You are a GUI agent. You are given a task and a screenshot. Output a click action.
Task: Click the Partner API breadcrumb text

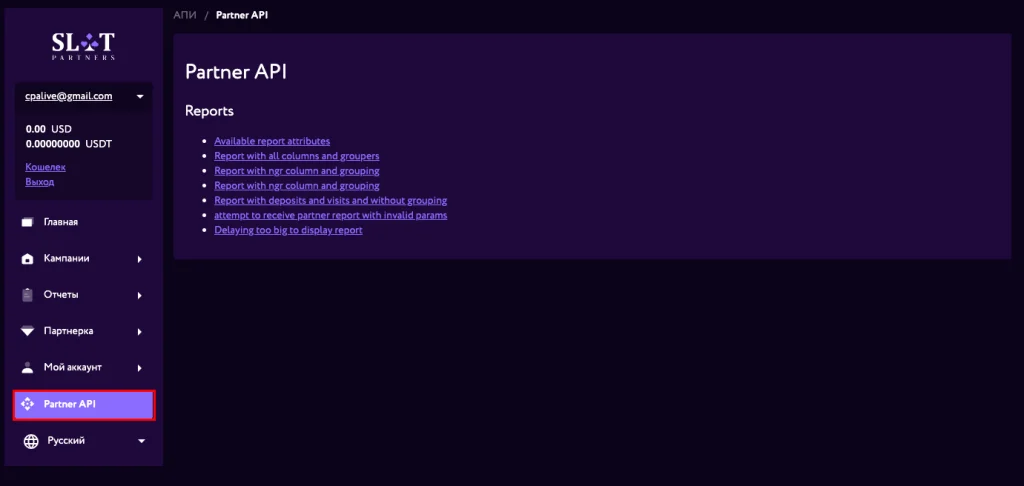point(242,15)
